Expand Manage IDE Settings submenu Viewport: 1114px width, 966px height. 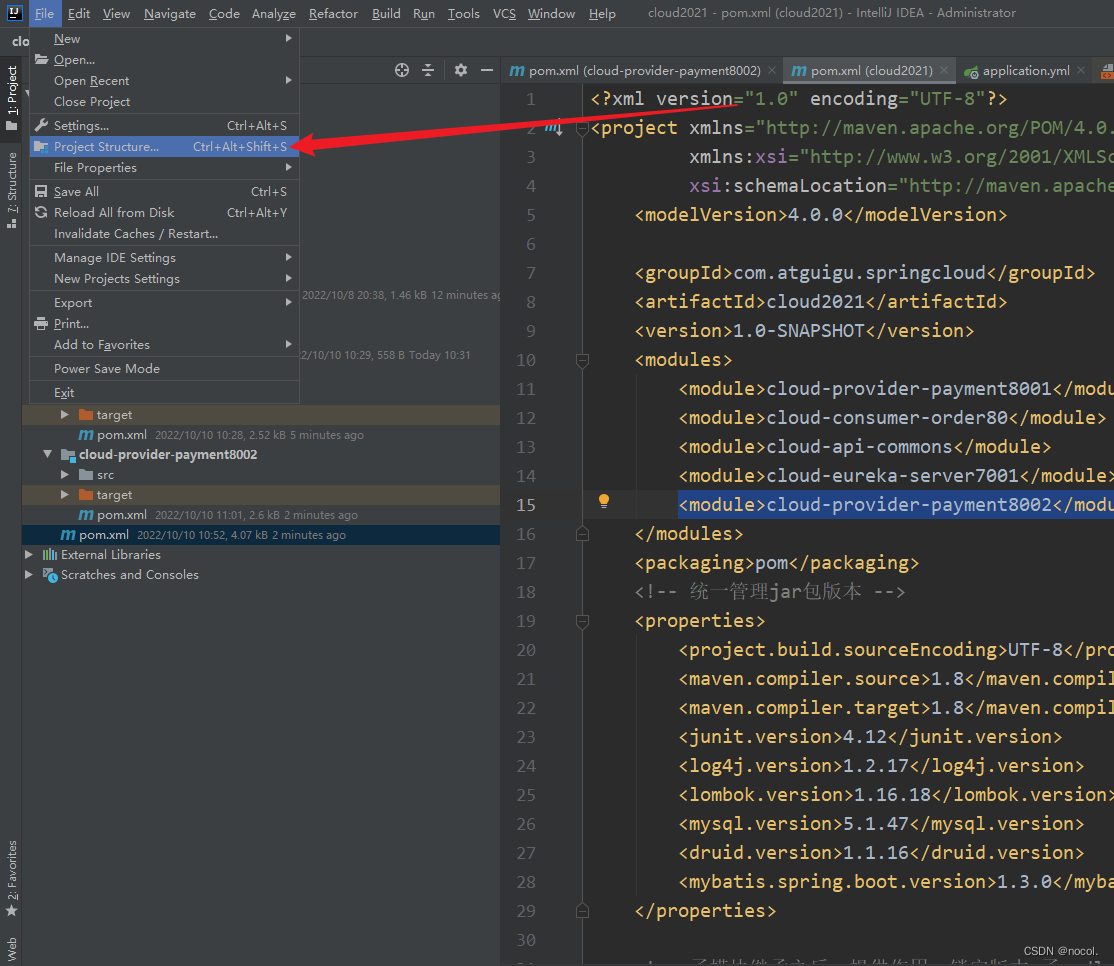tap(164, 258)
